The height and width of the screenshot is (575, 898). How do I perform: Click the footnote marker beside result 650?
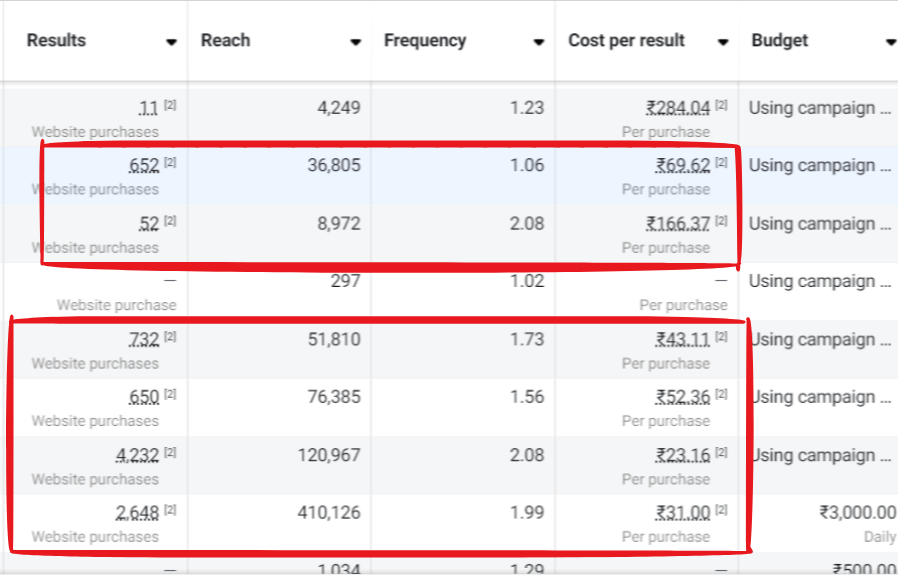point(170,395)
